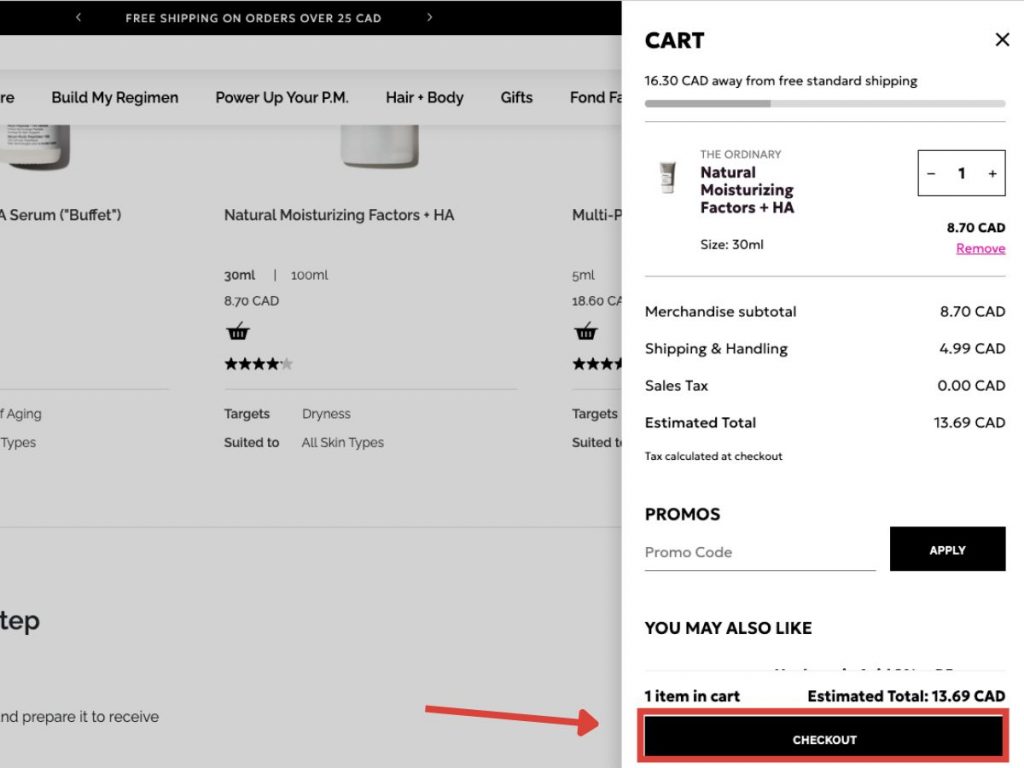Proceed to Checkout
Viewport: 1024px width, 768px height.
click(824, 740)
